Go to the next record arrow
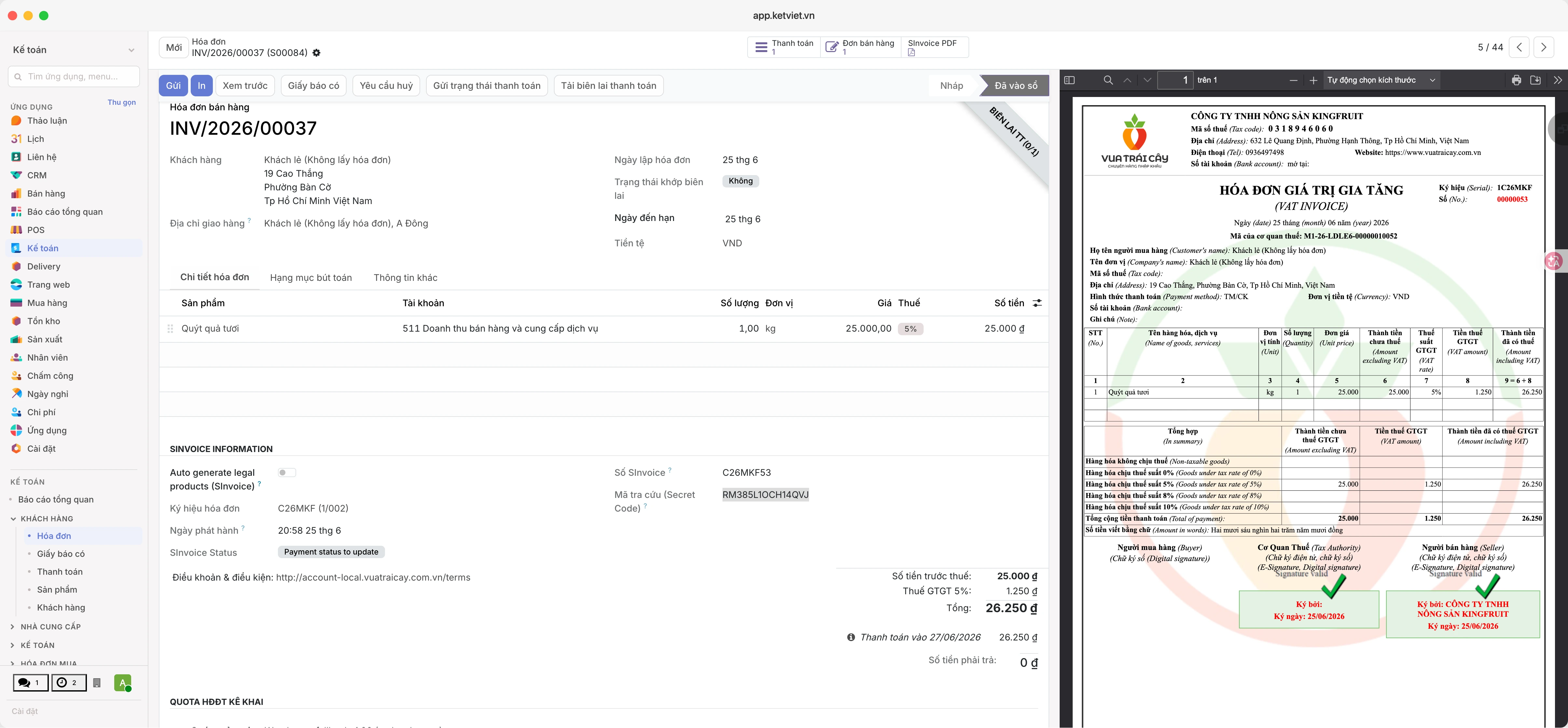1568x728 pixels. point(1544,47)
